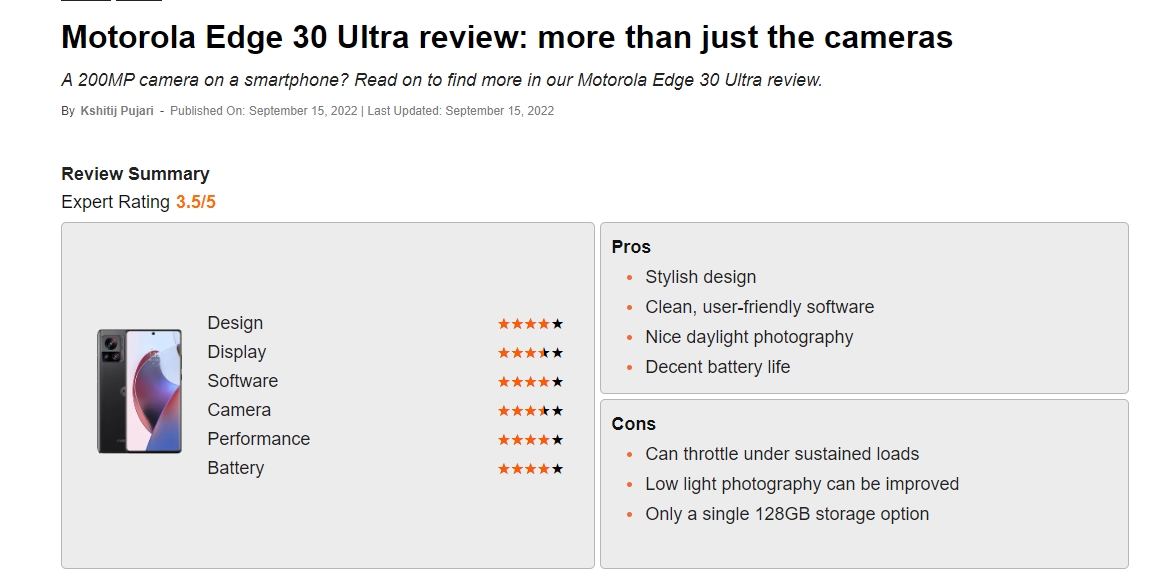Open the Motorola Edge 30 Ultra phone thumbnail
Screen dimensions: 1153x587
tap(140, 391)
